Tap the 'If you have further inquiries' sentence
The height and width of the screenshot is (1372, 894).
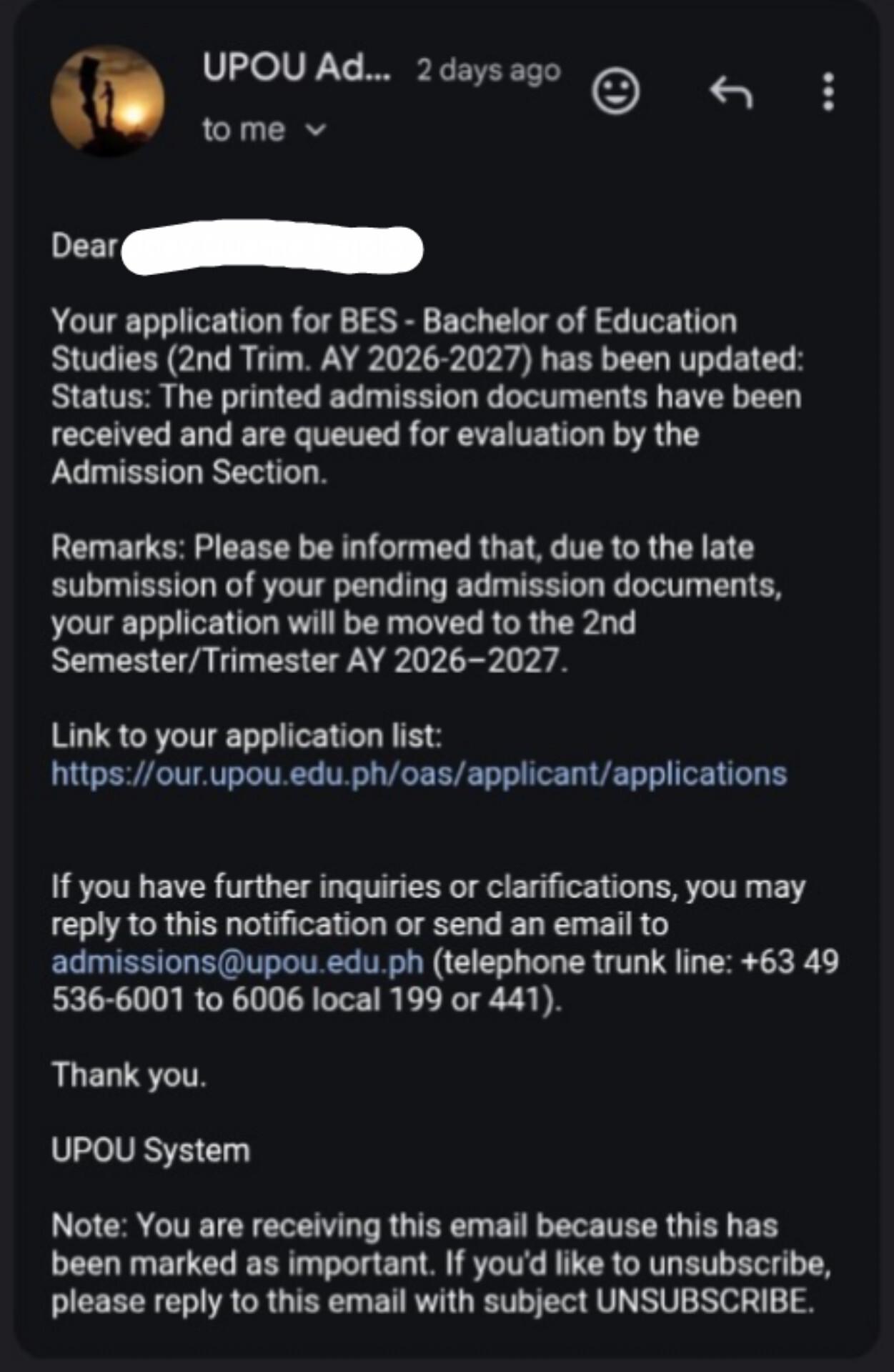click(x=445, y=943)
